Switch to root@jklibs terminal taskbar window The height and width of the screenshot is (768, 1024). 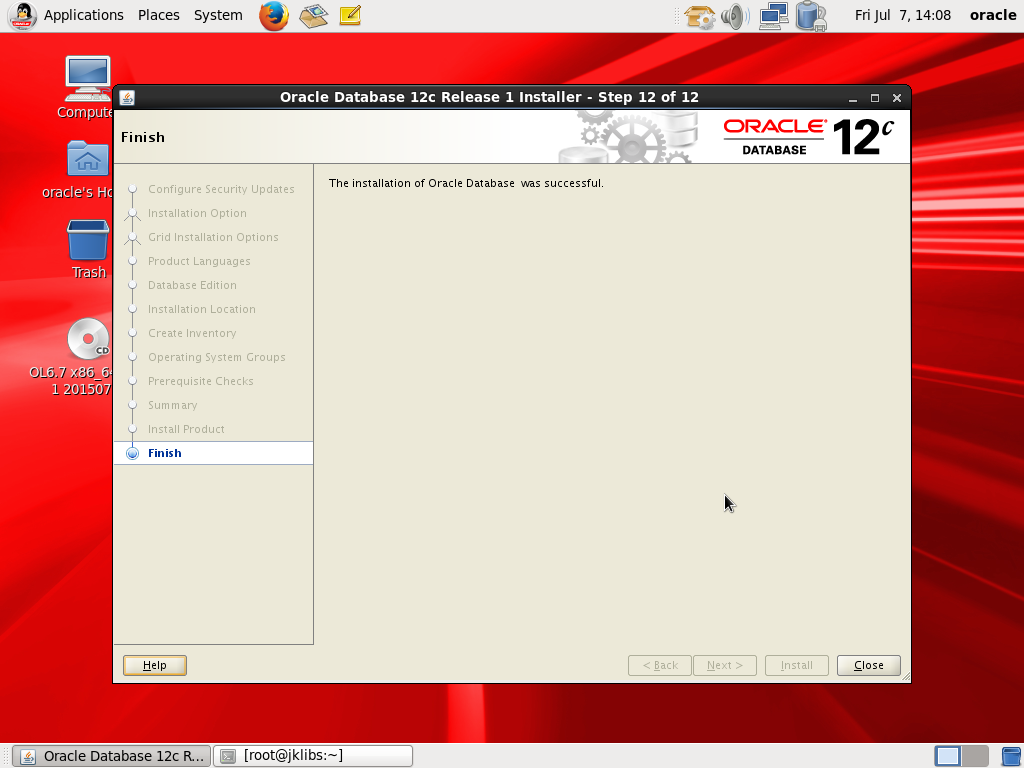[313, 756]
